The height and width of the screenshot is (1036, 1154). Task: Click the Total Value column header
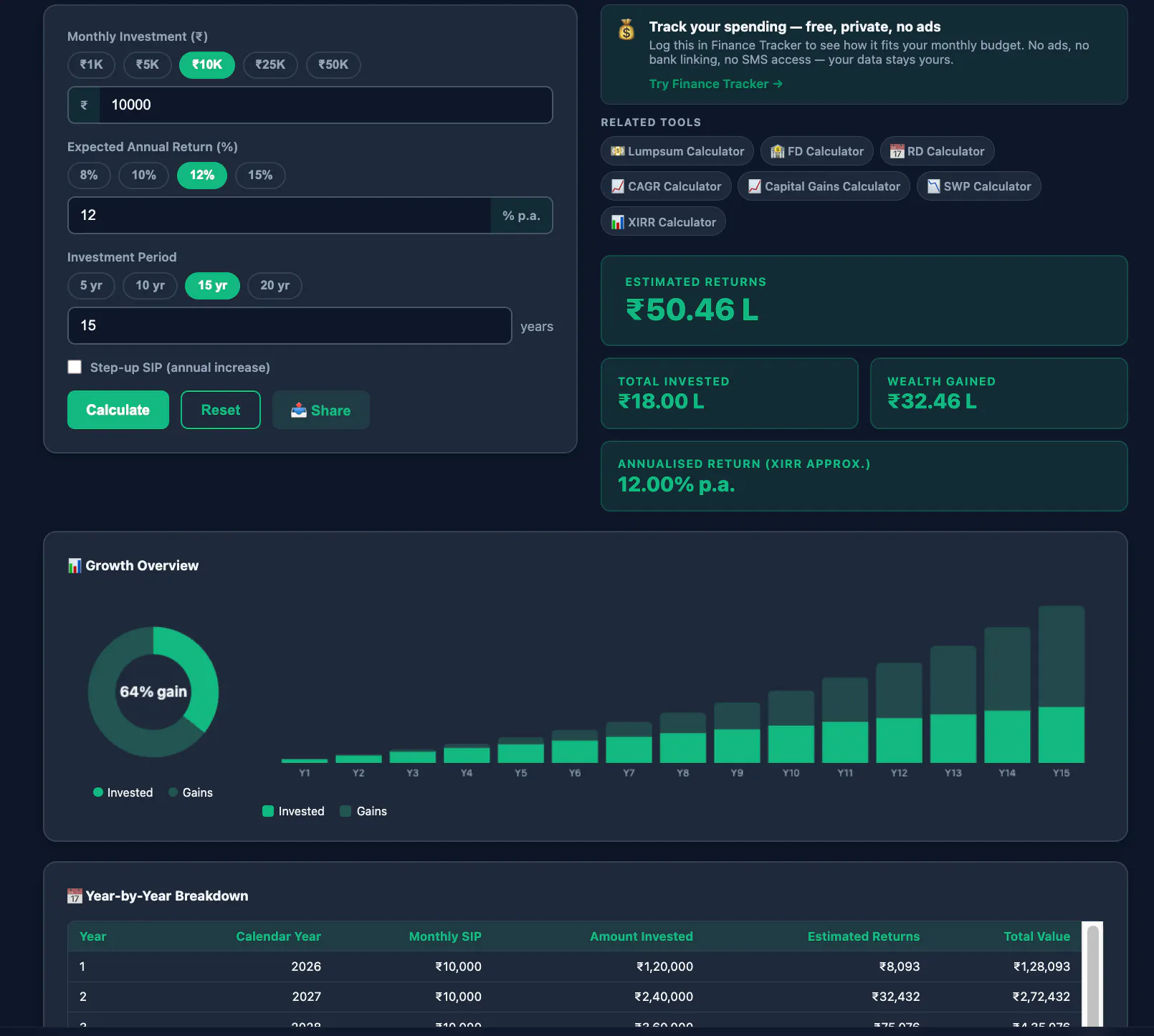1037,936
